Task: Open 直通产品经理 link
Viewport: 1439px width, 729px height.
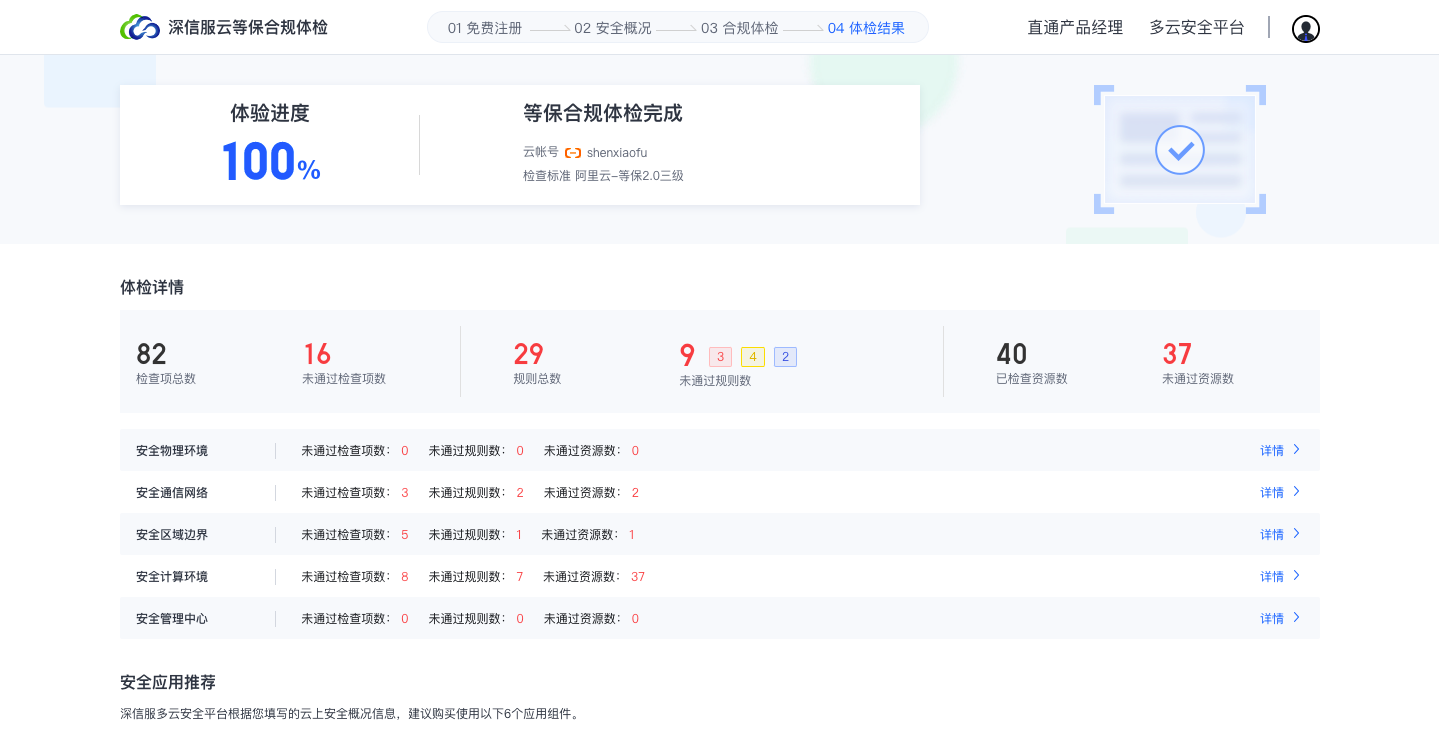Action: point(1075,28)
